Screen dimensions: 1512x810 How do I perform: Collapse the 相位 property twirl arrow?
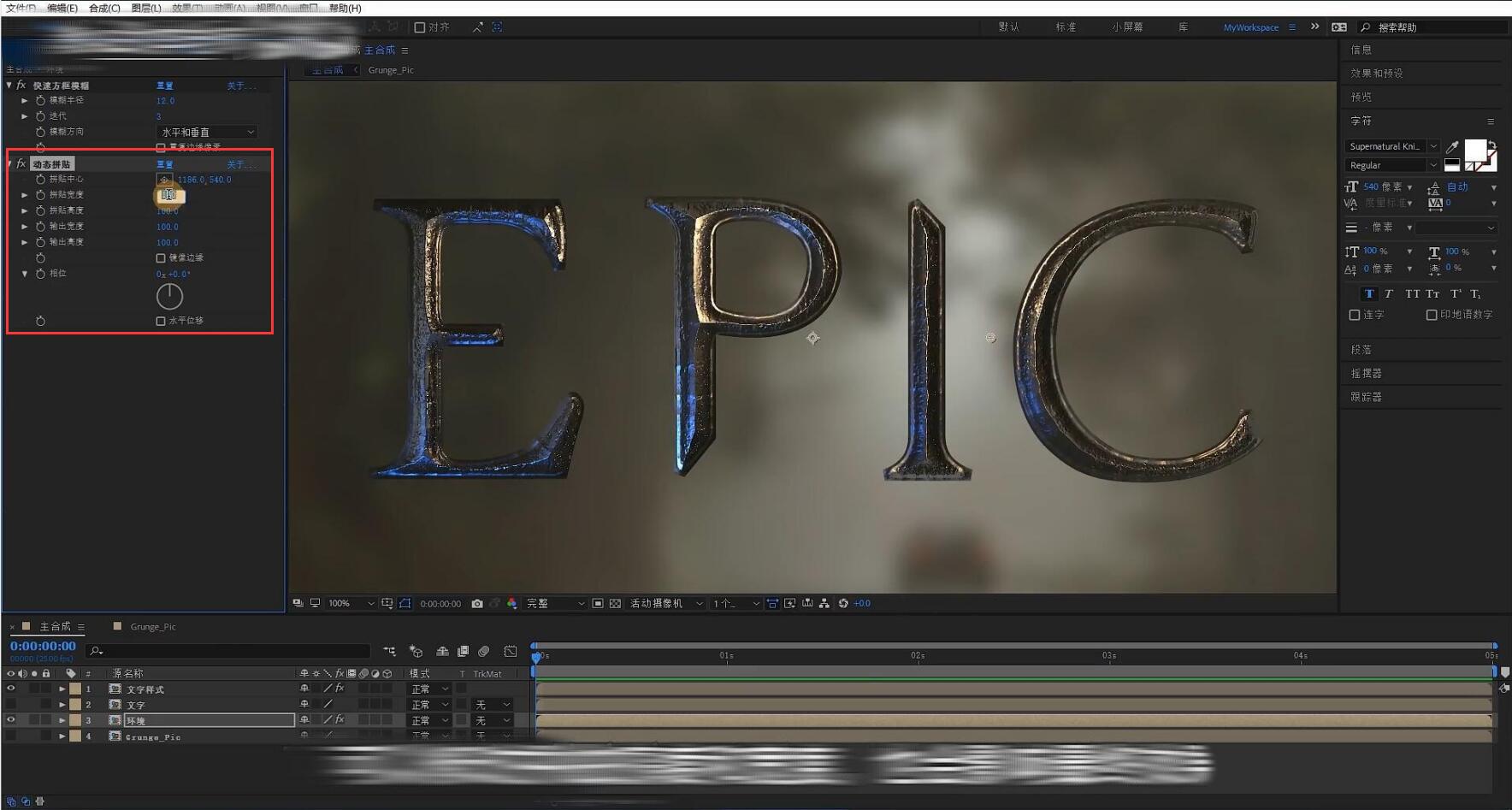[25, 274]
